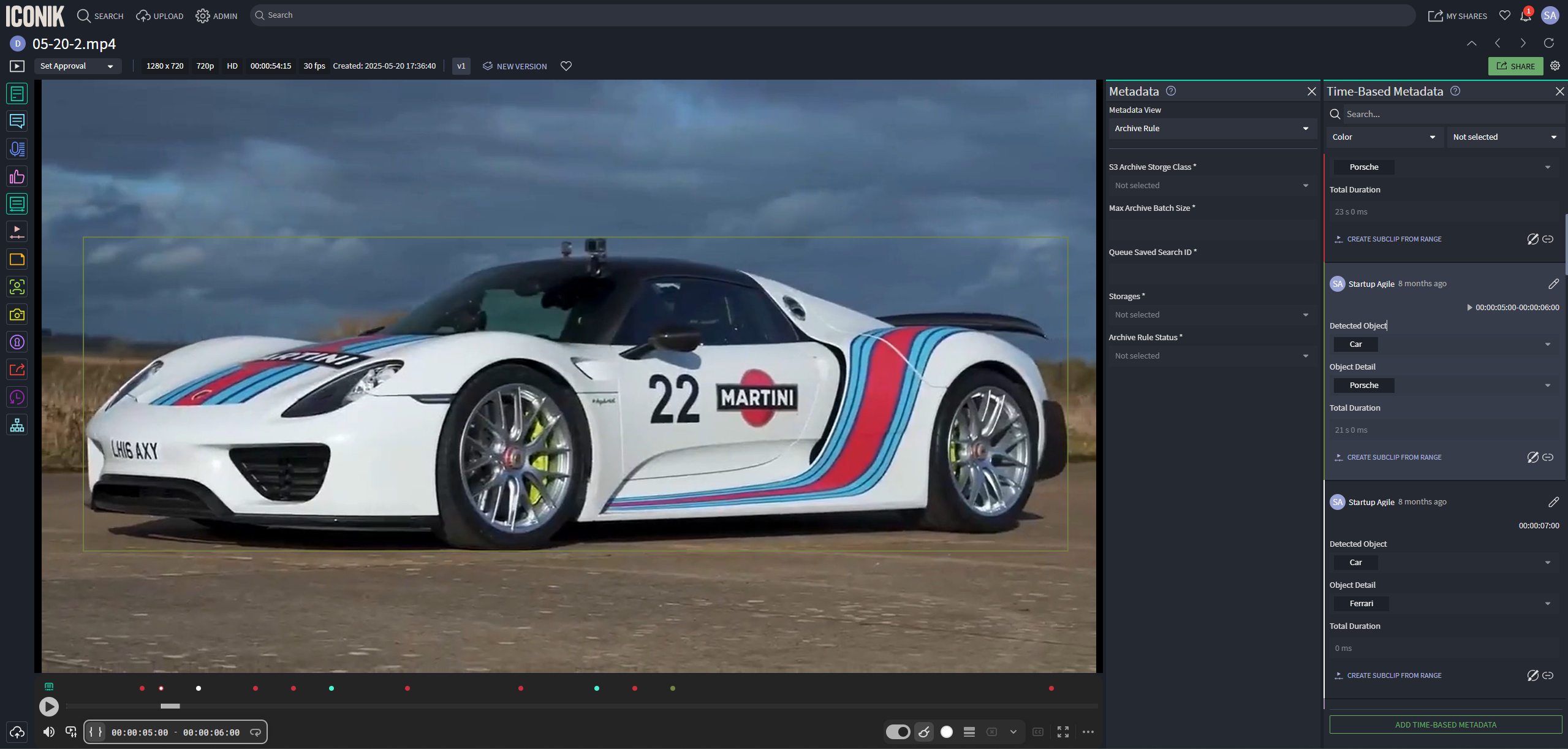This screenshot has width=1568, height=749.
Task: Open the Metadata panel icon in sidebar
Action: tap(17, 94)
